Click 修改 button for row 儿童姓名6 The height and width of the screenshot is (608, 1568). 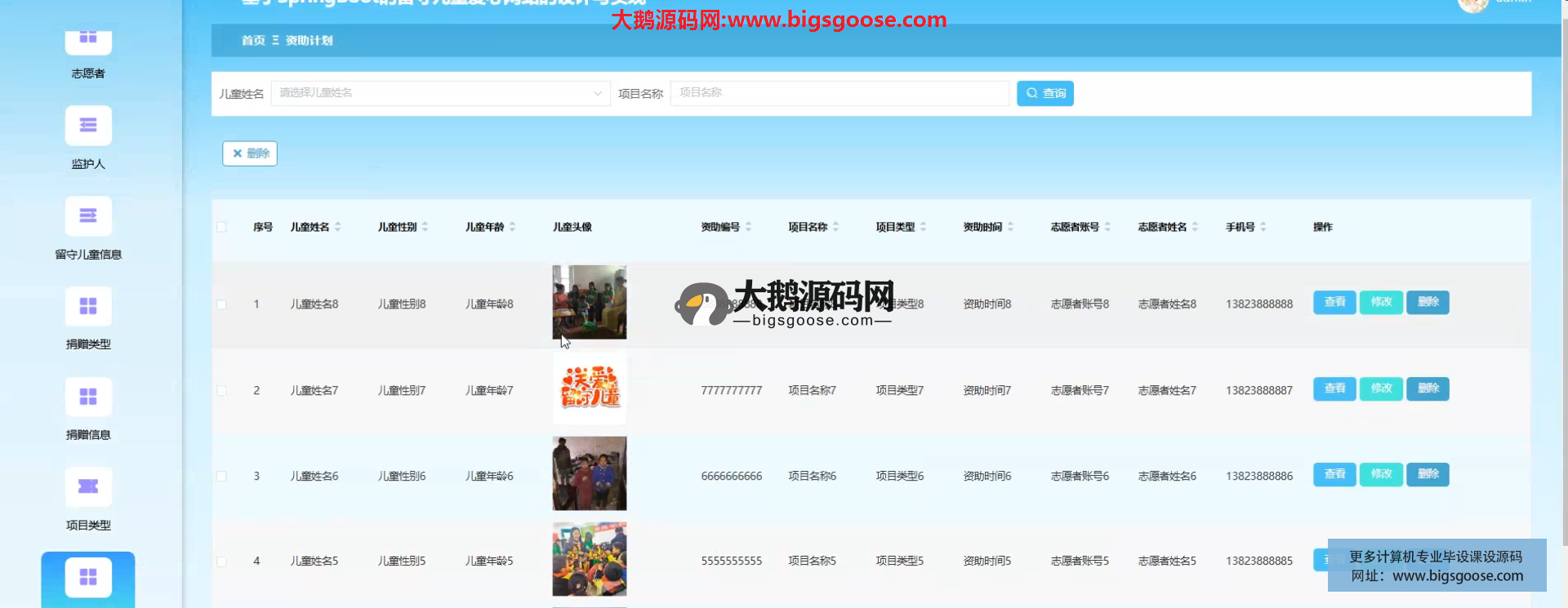click(x=1381, y=475)
